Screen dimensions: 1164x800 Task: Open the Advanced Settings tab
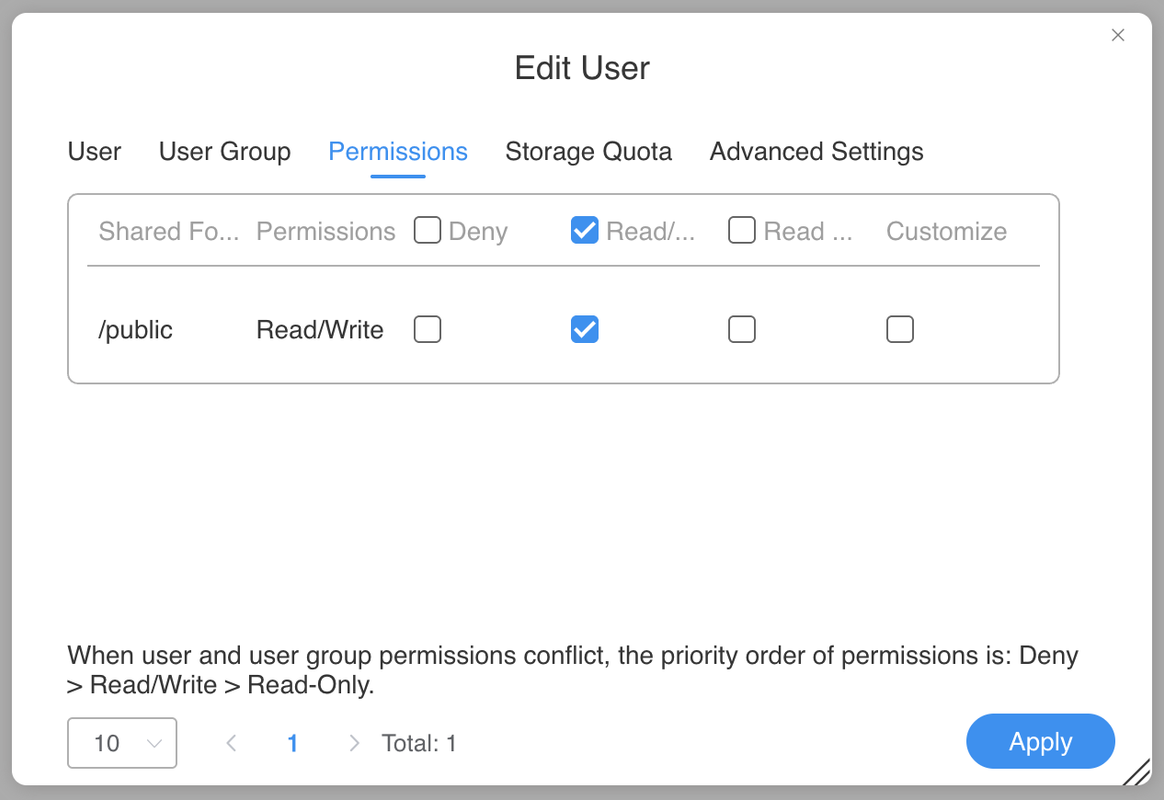pyautogui.click(x=816, y=152)
